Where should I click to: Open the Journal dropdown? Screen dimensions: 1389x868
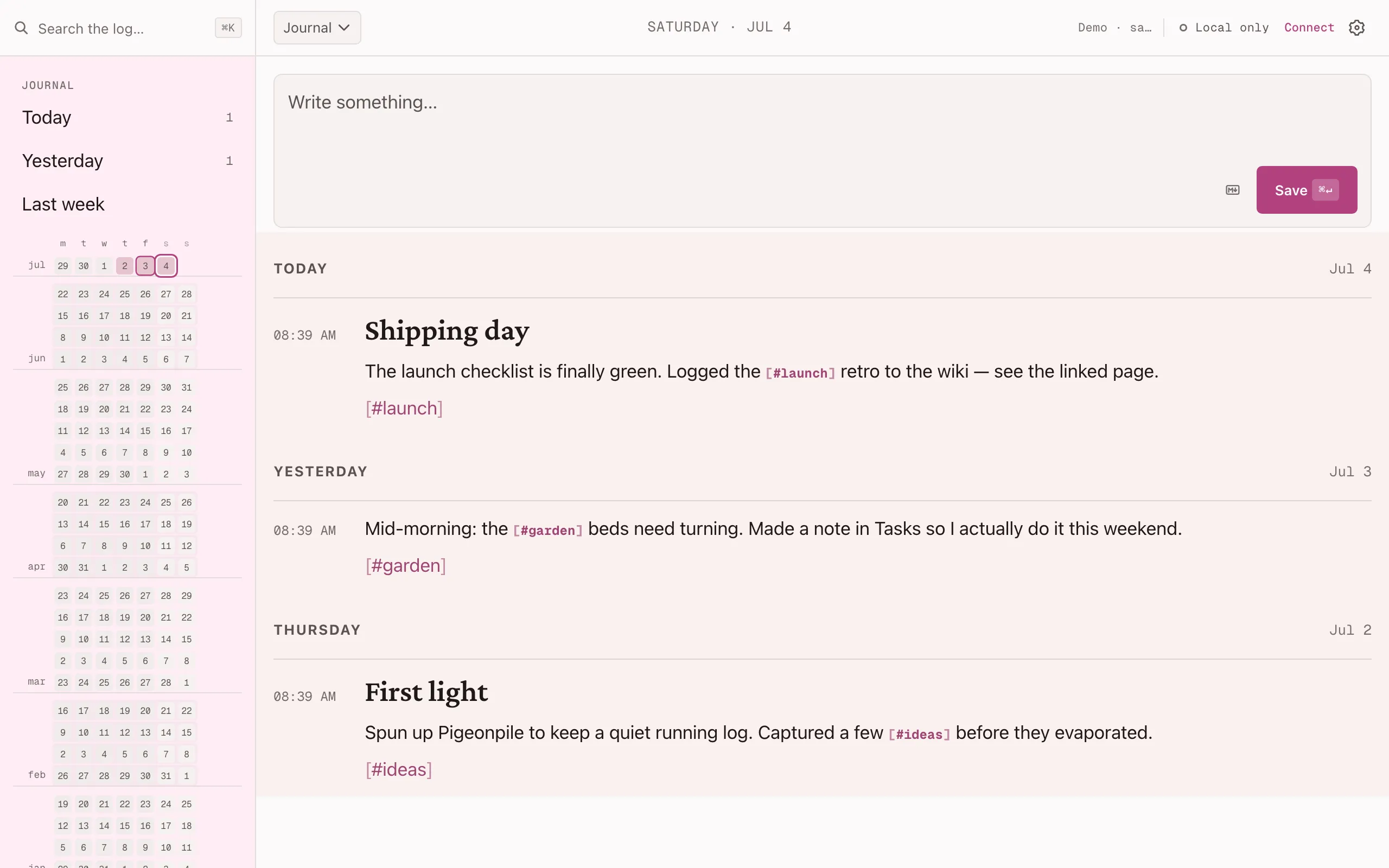click(317, 28)
